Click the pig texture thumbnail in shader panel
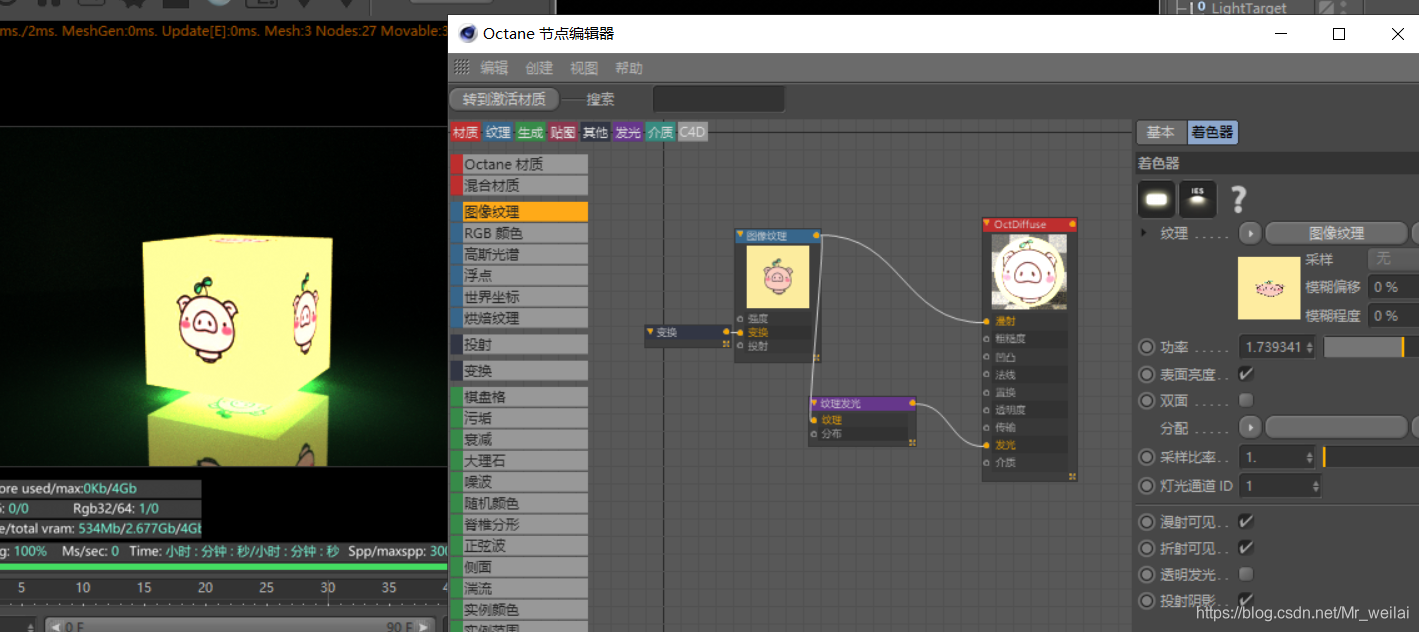The height and width of the screenshot is (632, 1419). coord(1268,287)
